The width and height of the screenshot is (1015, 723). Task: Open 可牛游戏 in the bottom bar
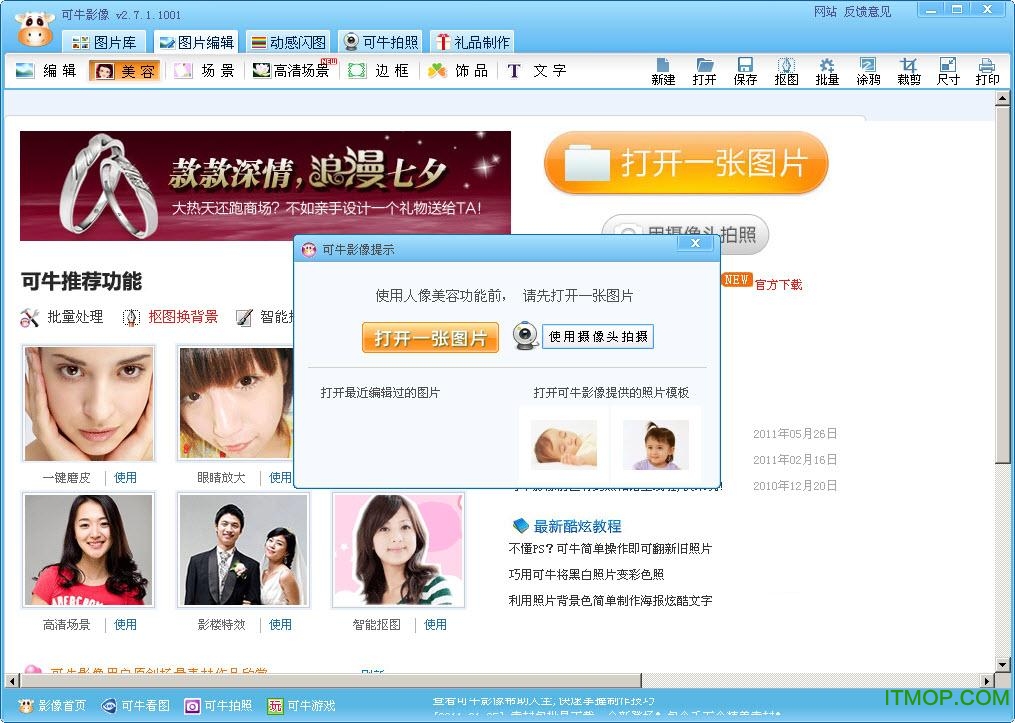point(302,706)
